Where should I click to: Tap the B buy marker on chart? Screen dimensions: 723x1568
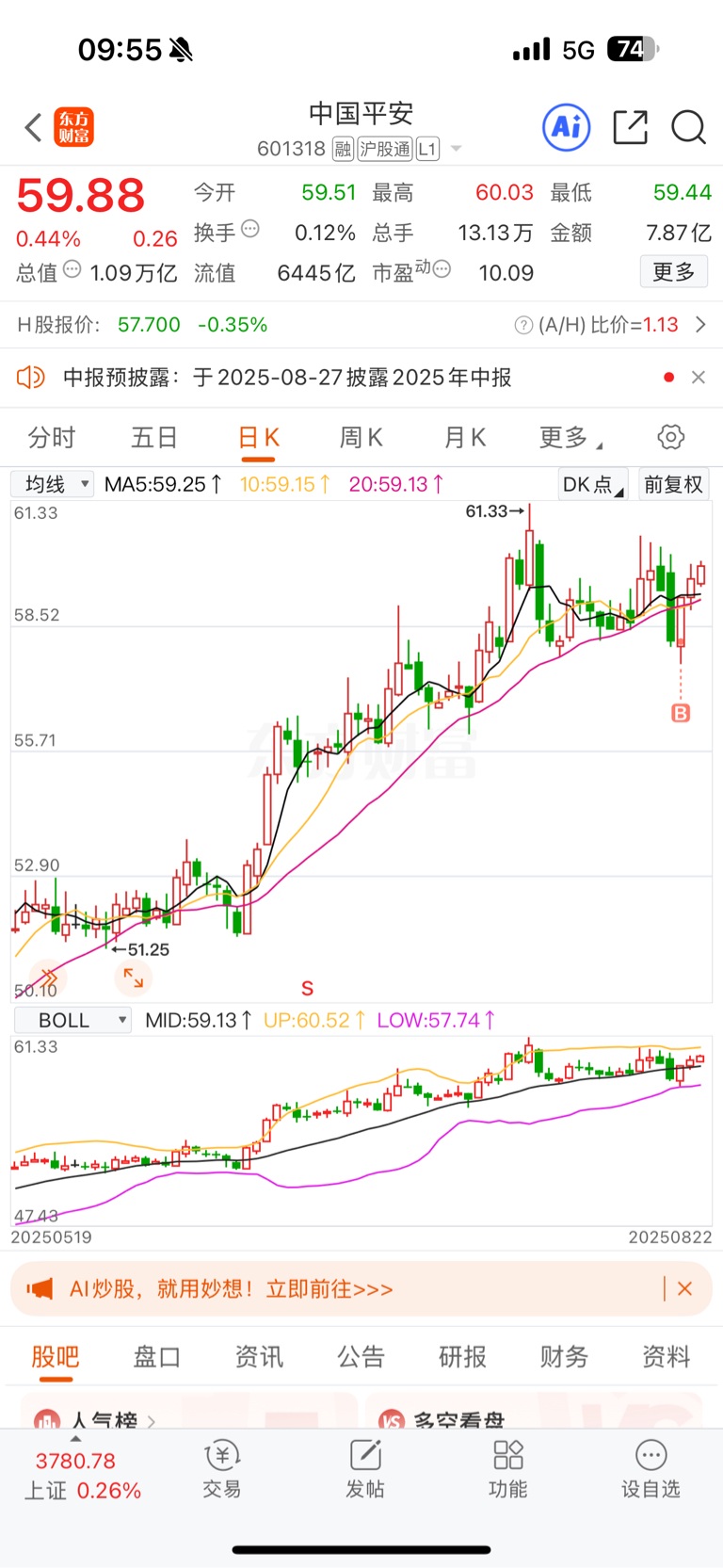[681, 713]
